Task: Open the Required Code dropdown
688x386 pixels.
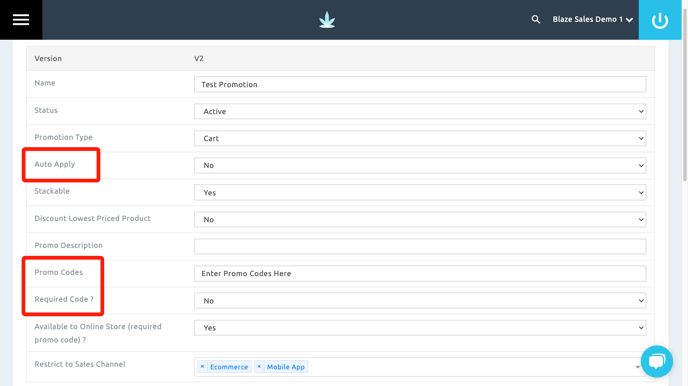Action: 420,300
